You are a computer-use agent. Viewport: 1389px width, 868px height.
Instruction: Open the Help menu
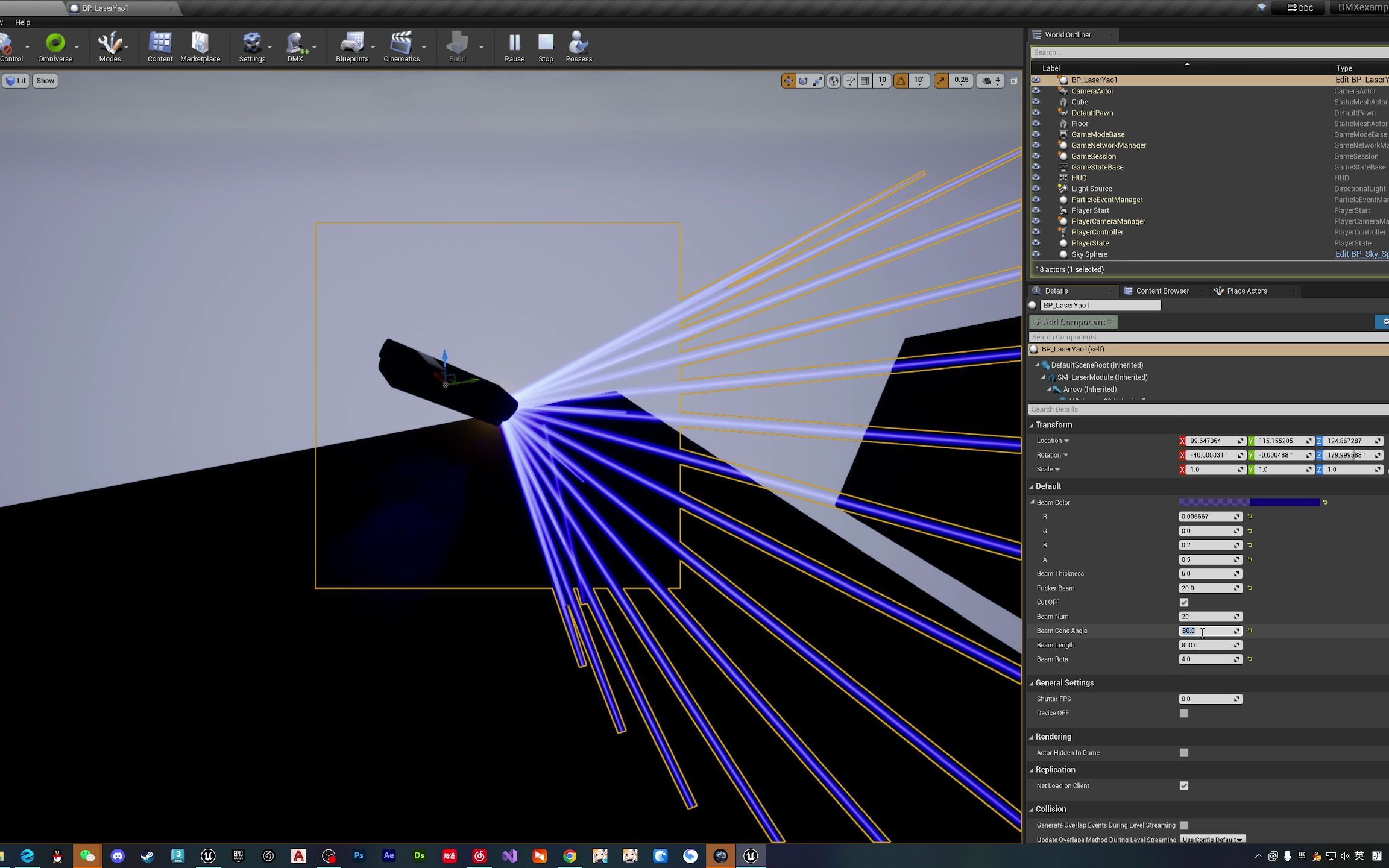coord(22,22)
